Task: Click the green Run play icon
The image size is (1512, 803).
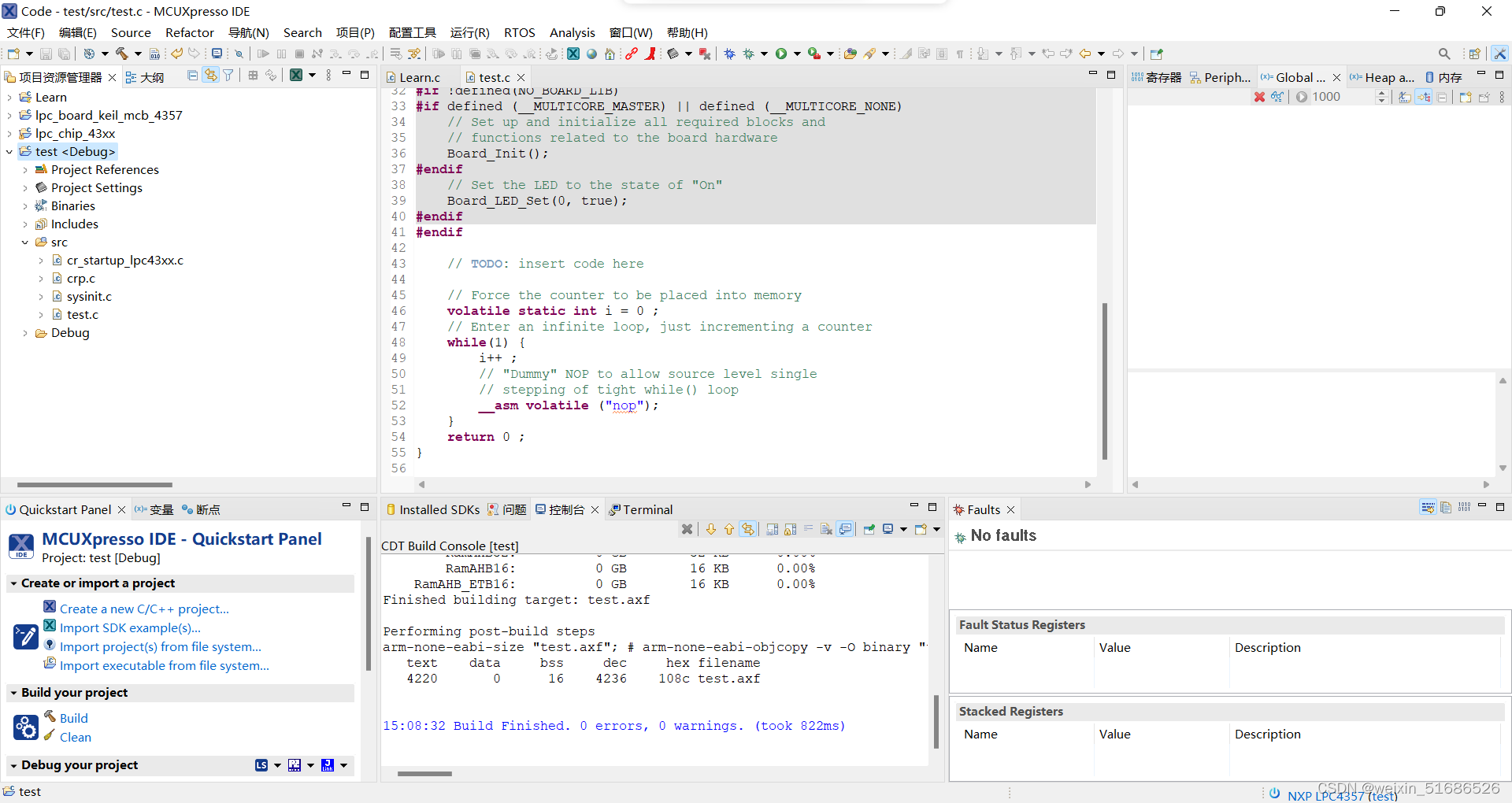Action: (781, 54)
